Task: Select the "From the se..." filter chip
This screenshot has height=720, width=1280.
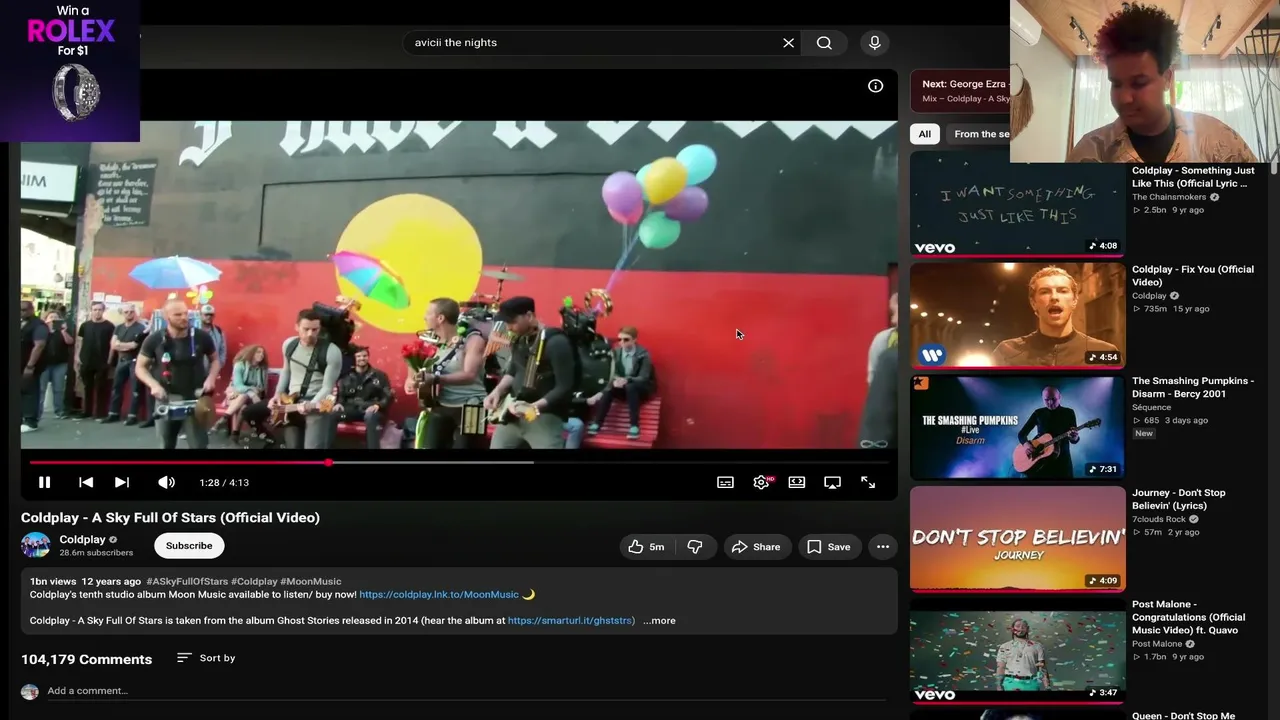Action: [x=980, y=134]
